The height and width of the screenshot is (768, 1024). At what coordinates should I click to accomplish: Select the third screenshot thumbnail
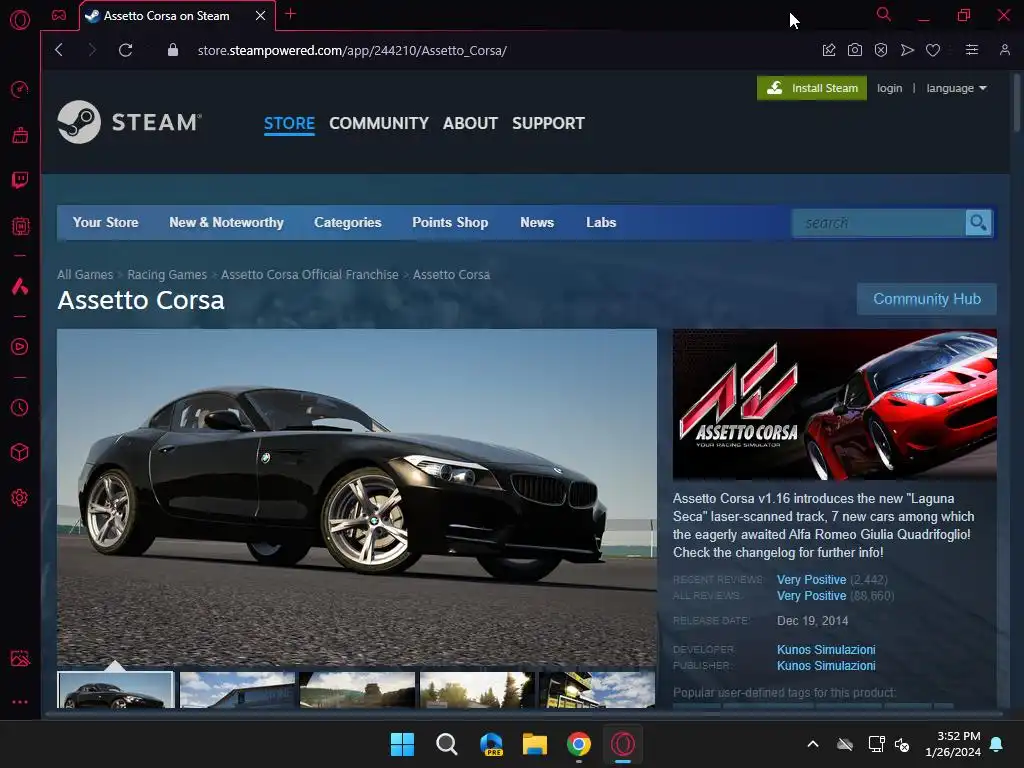pos(357,690)
